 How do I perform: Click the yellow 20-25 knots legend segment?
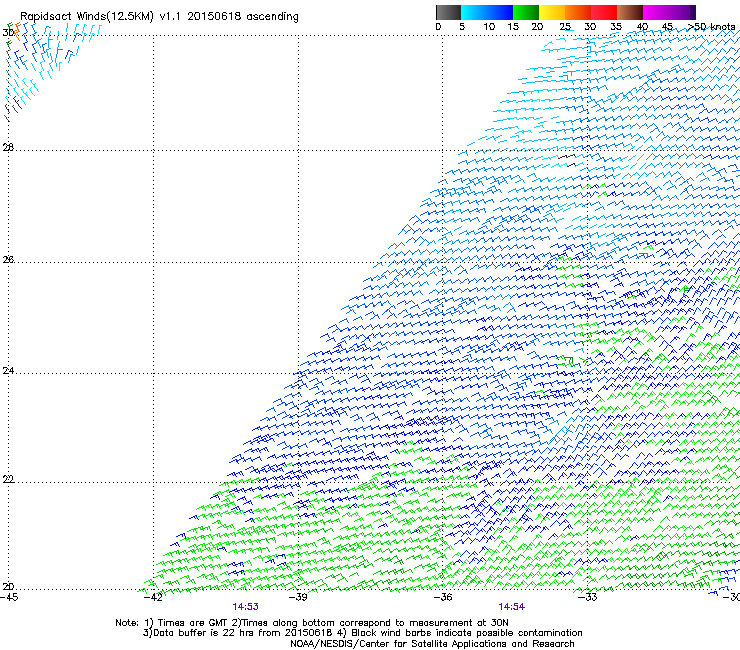pos(552,12)
